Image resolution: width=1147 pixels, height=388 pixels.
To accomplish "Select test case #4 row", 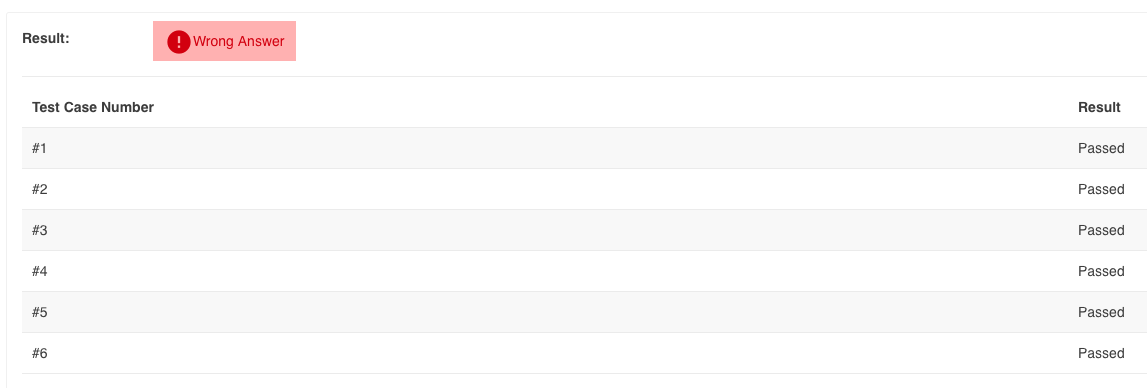I will (x=584, y=271).
